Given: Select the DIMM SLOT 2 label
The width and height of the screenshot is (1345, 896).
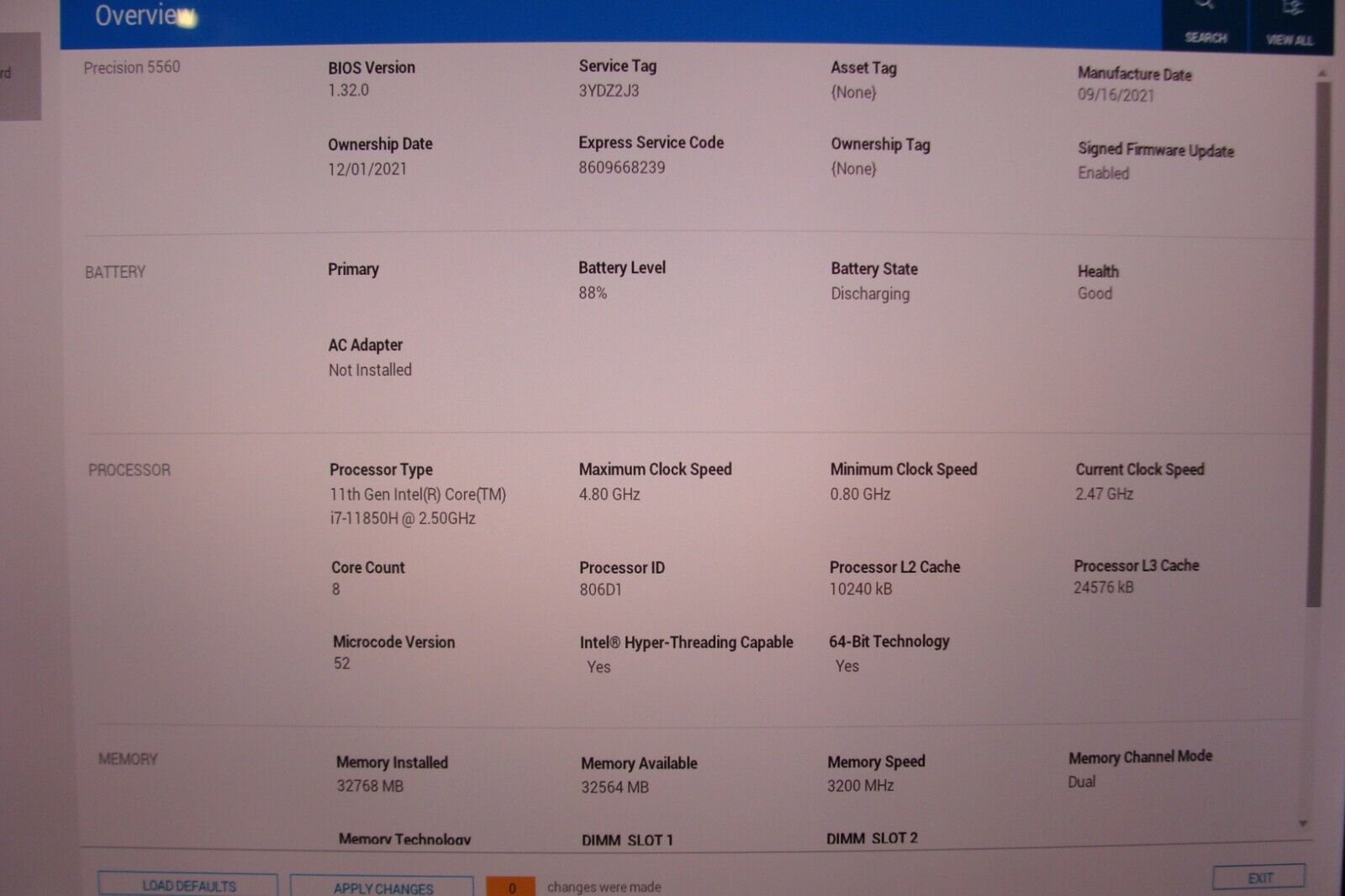Looking at the screenshot, I should [872, 838].
